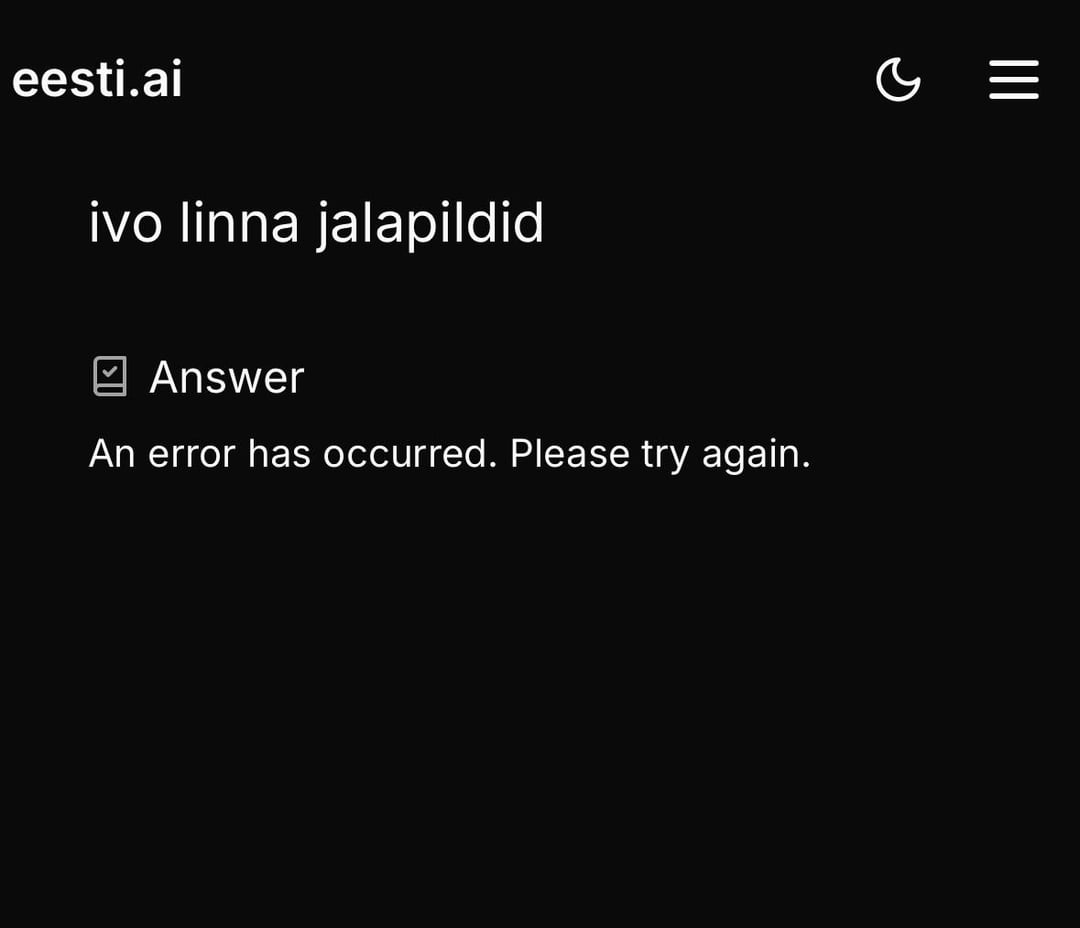Click the Answer checklist book icon
Screen dimensions: 1080x928
point(110,377)
